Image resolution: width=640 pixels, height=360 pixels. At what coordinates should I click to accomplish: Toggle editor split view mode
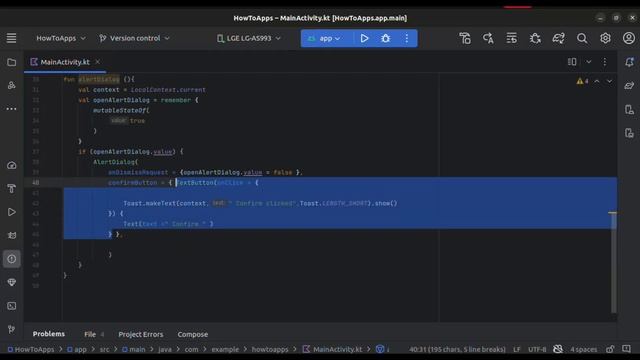pyautogui.click(x=572, y=62)
